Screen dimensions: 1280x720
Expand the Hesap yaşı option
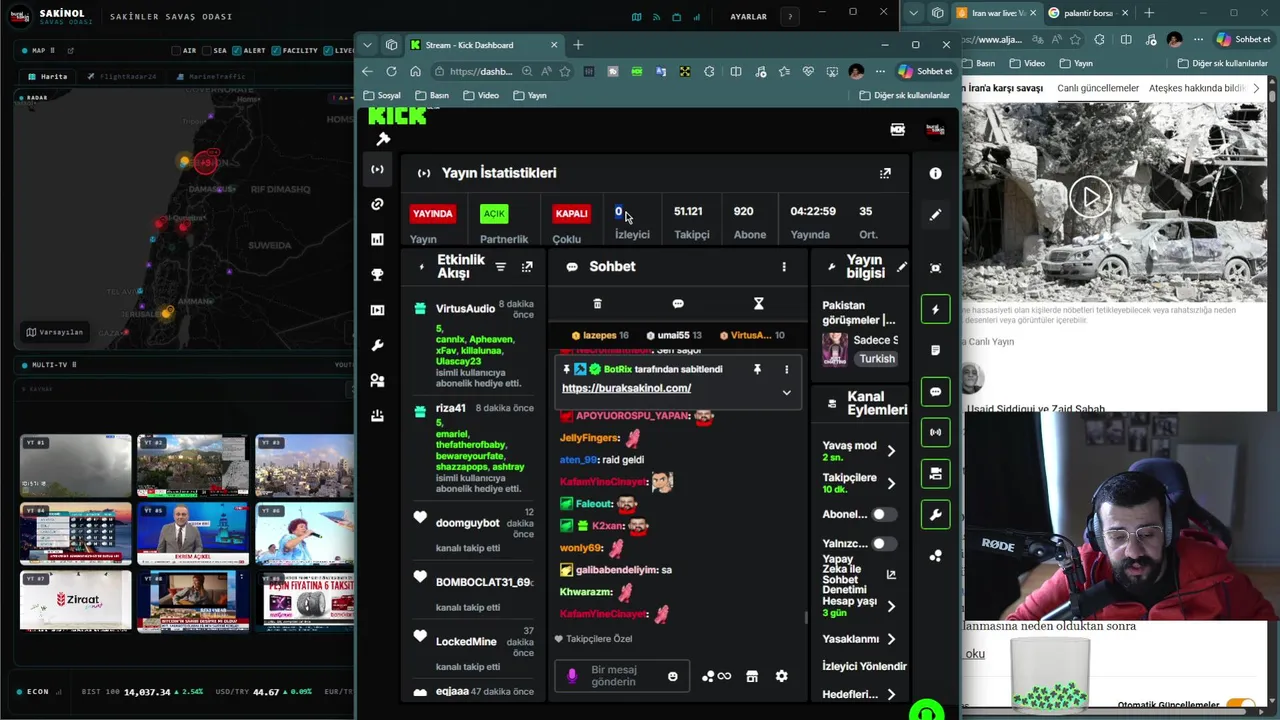tap(891, 606)
